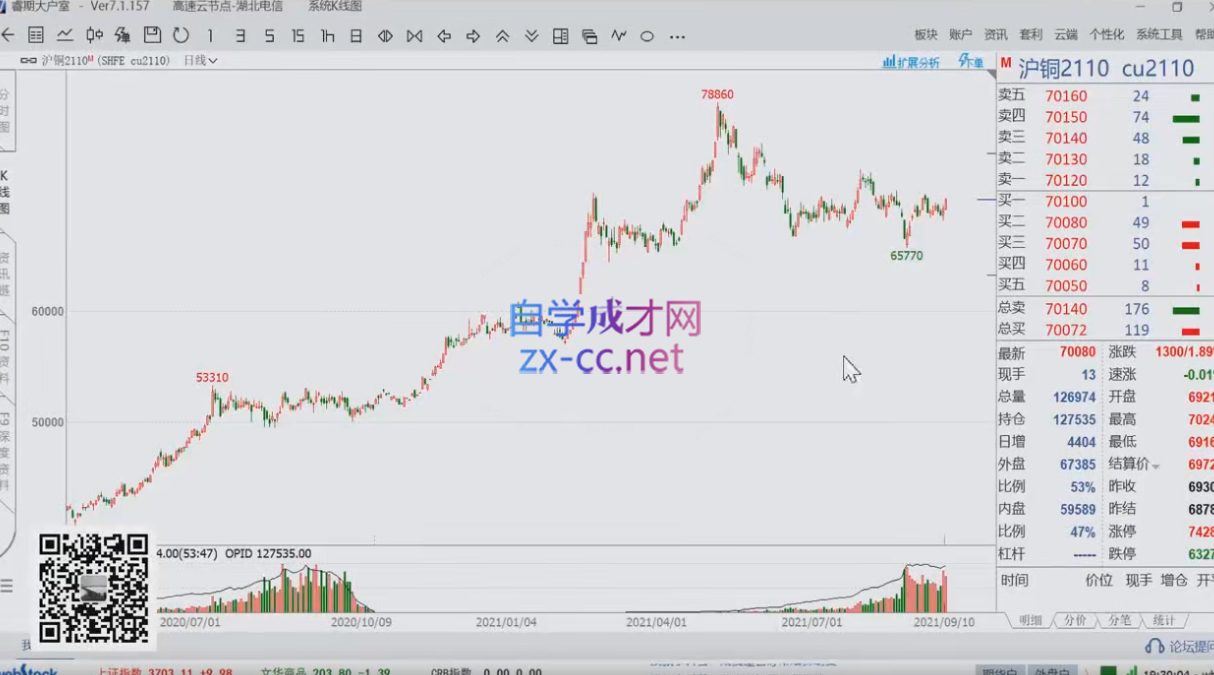This screenshot has height=675, width=1214.
Task: Switch to the 分价 tab
Action: (x=1075, y=621)
